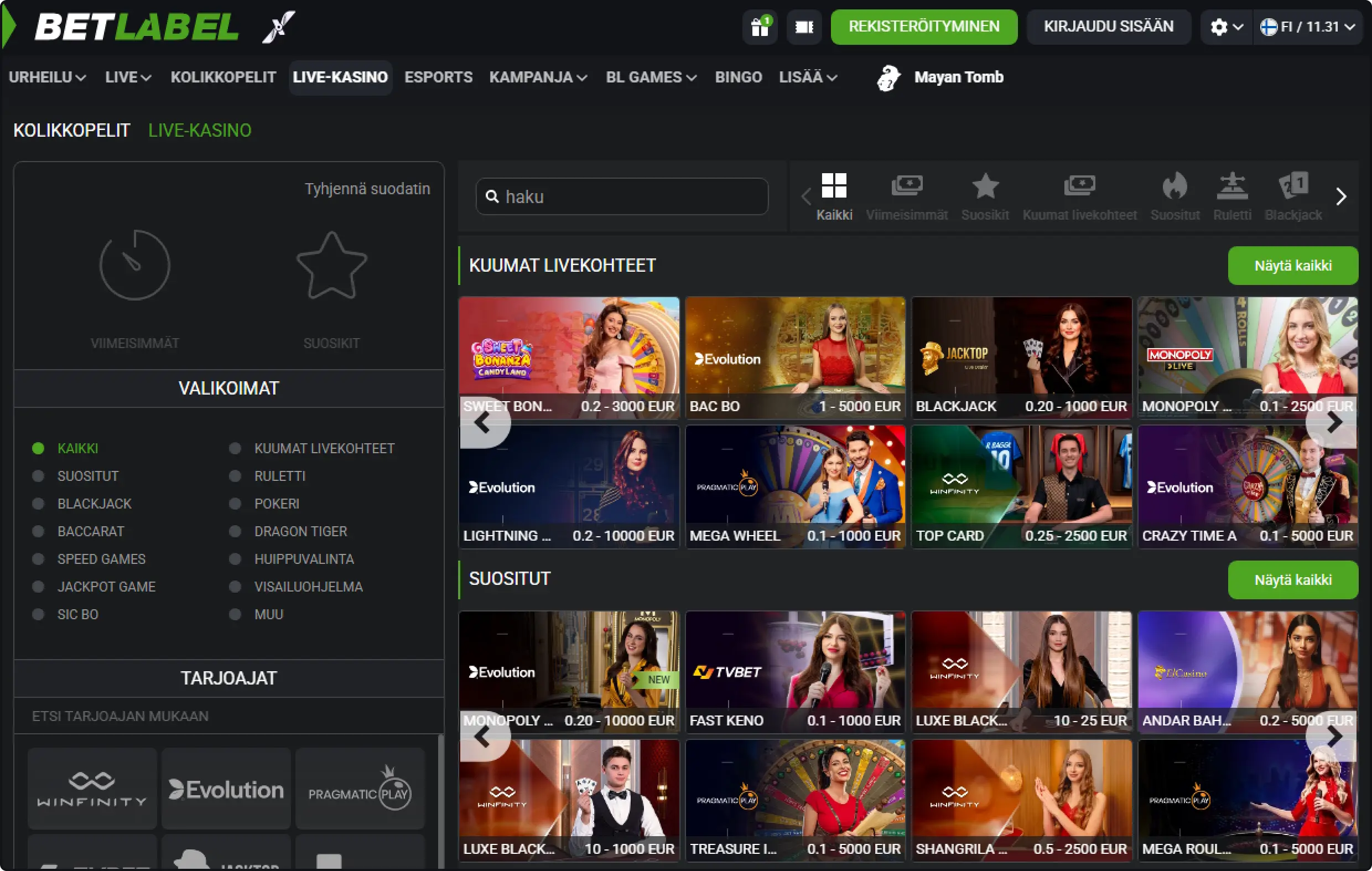This screenshot has height=871, width=1372.
Task: Open the Bingo menu item
Action: 739,77
